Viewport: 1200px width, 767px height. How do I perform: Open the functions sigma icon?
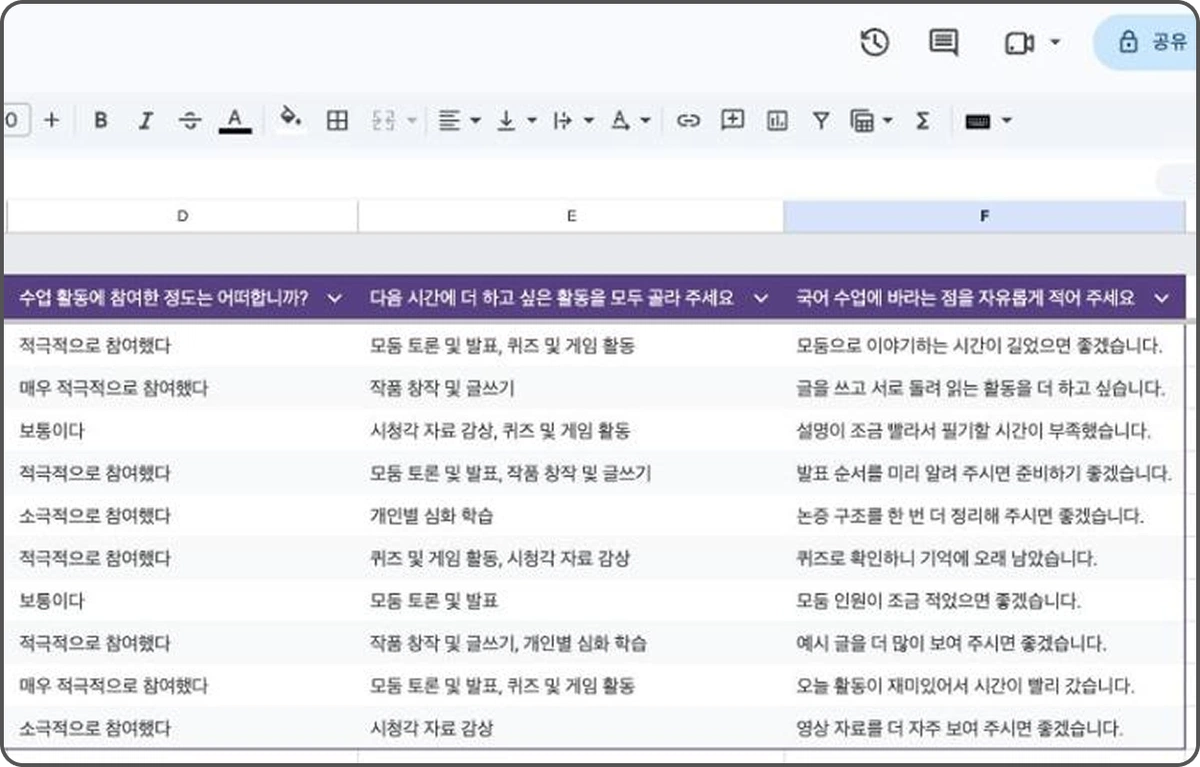pyautogui.click(x=922, y=120)
